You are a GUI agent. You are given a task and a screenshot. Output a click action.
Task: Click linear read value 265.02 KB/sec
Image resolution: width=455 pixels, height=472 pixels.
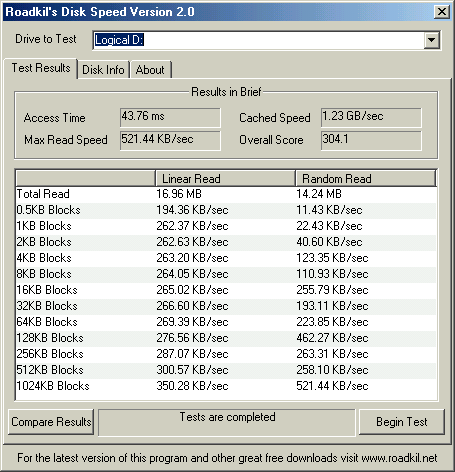(x=192, y=290)
